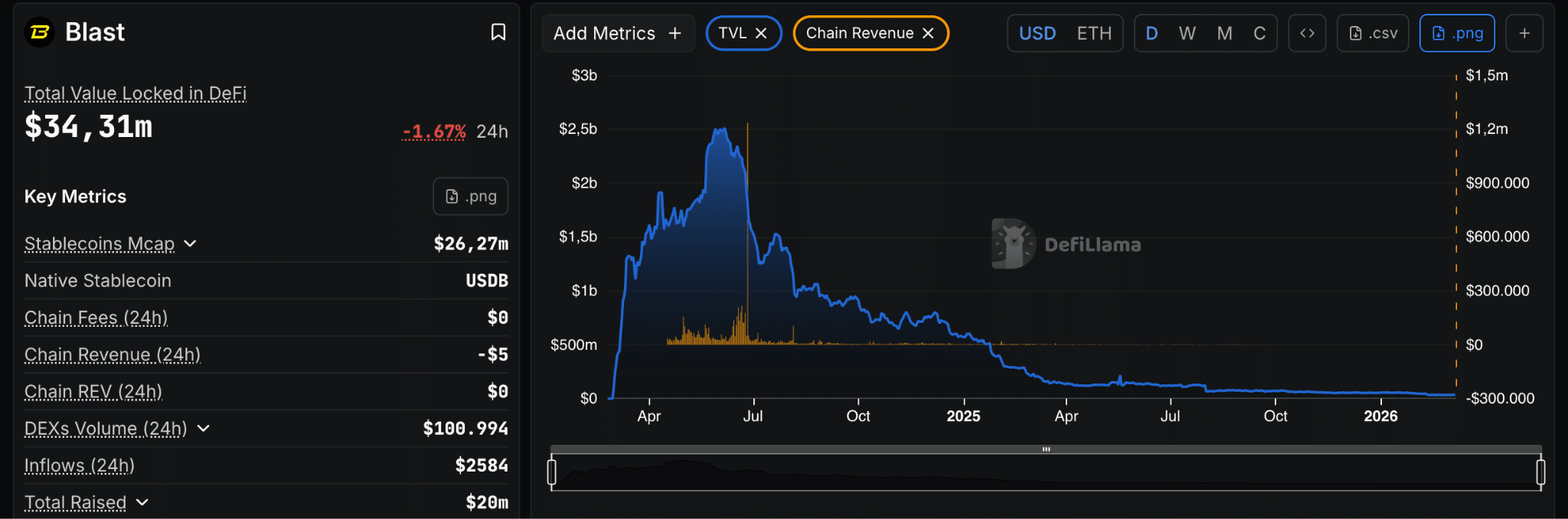
Task: Click the $26,27m stablecoins value
Action: pyautogui.click(x=471, y=243)
